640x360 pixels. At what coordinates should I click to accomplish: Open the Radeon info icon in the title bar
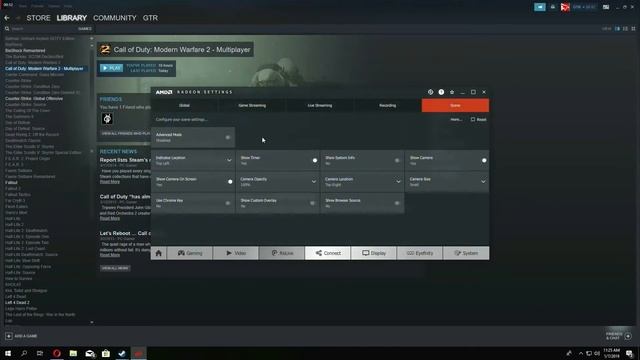click(x=441, y=92)
